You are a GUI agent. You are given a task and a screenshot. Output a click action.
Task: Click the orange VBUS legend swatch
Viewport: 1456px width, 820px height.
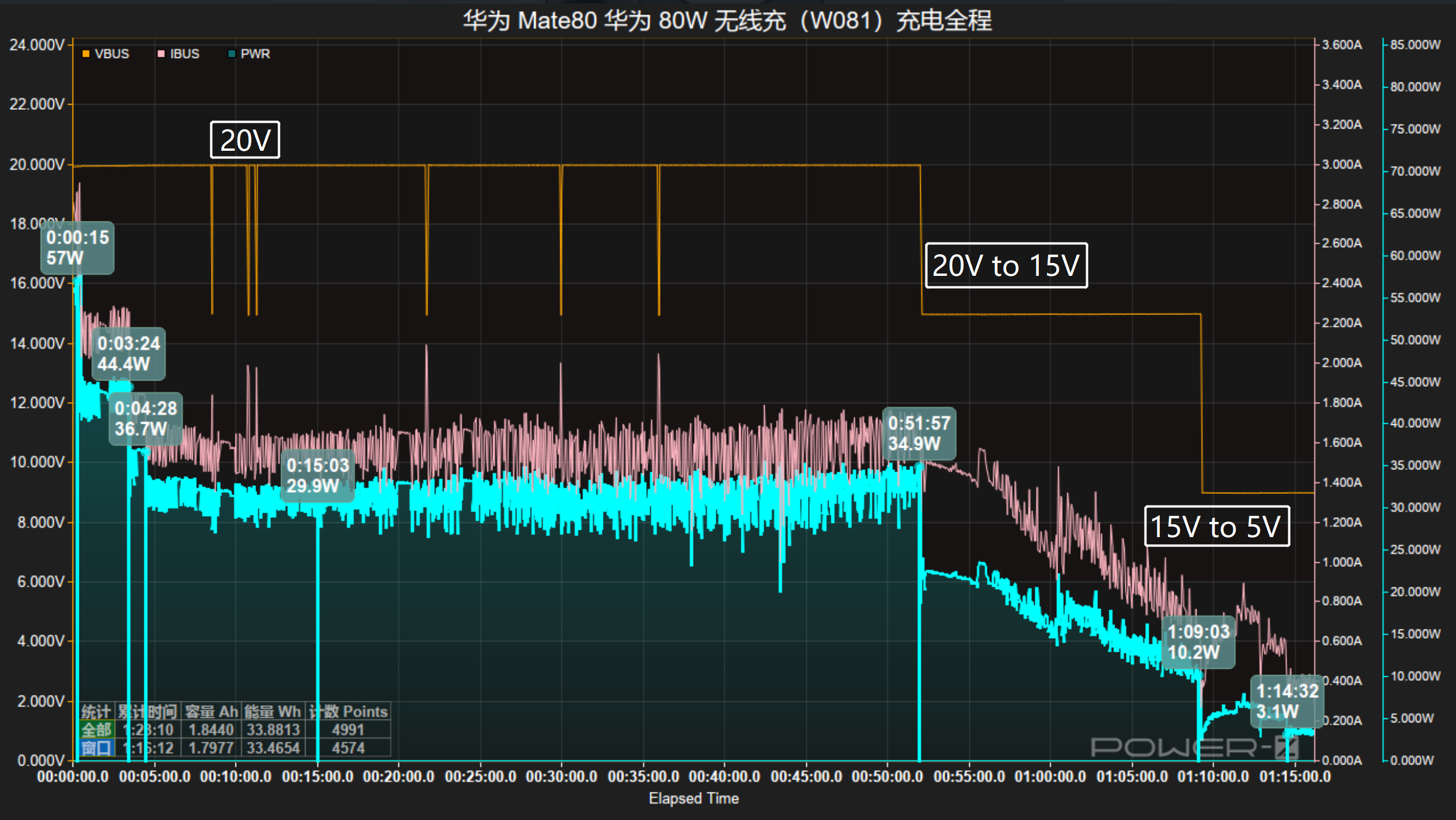pos(86,54)
